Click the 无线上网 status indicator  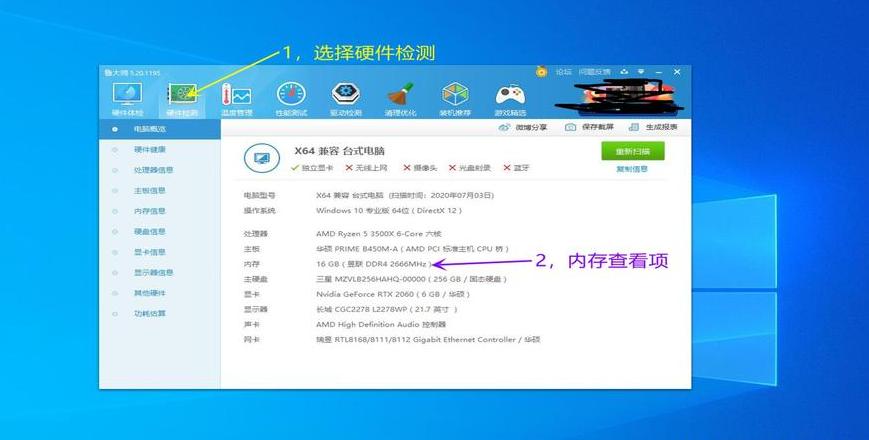point(366,168)
